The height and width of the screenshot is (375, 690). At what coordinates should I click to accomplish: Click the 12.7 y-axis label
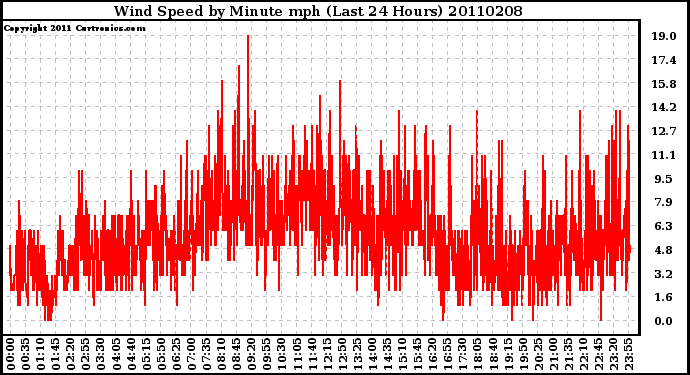click(x=664, y=131)
